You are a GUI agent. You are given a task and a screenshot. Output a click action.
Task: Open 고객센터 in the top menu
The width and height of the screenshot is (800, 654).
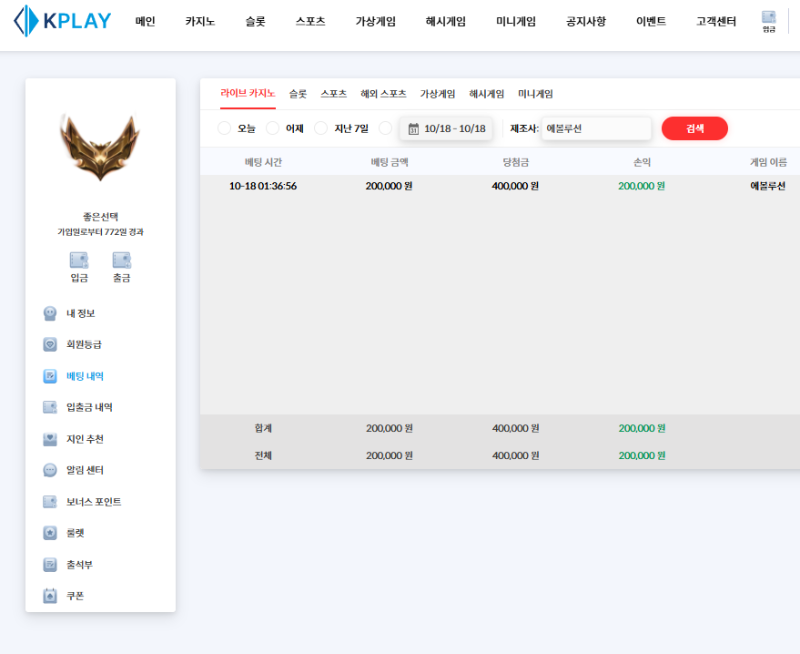click(x=716, y=21)
